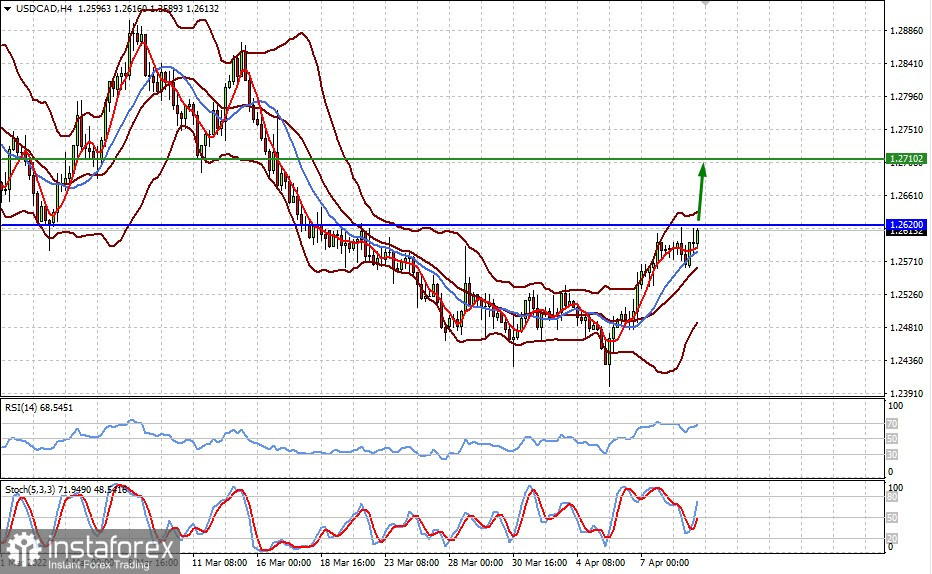The image size is (932, 574).
Task: Select the green horizontal line at 1.27102
Action: 442,159
